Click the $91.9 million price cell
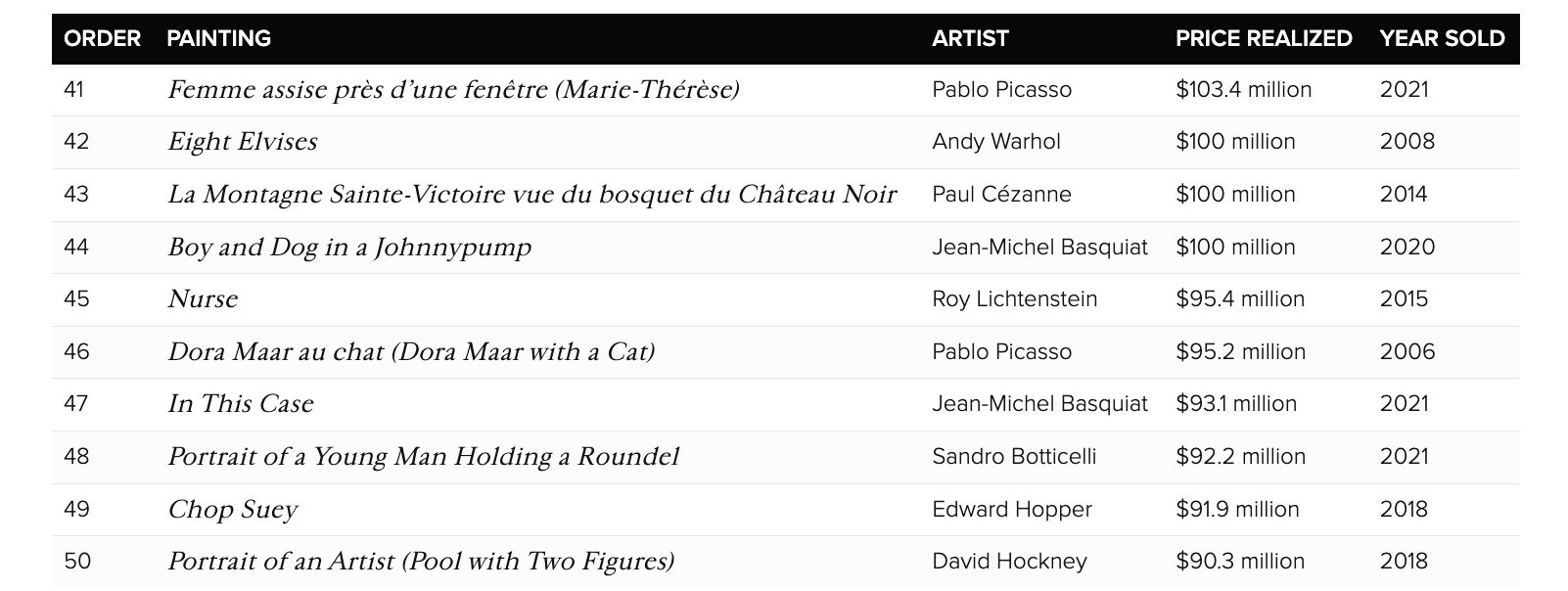1568x591 pixels. pyautogui.click(x=1237, y=510)
